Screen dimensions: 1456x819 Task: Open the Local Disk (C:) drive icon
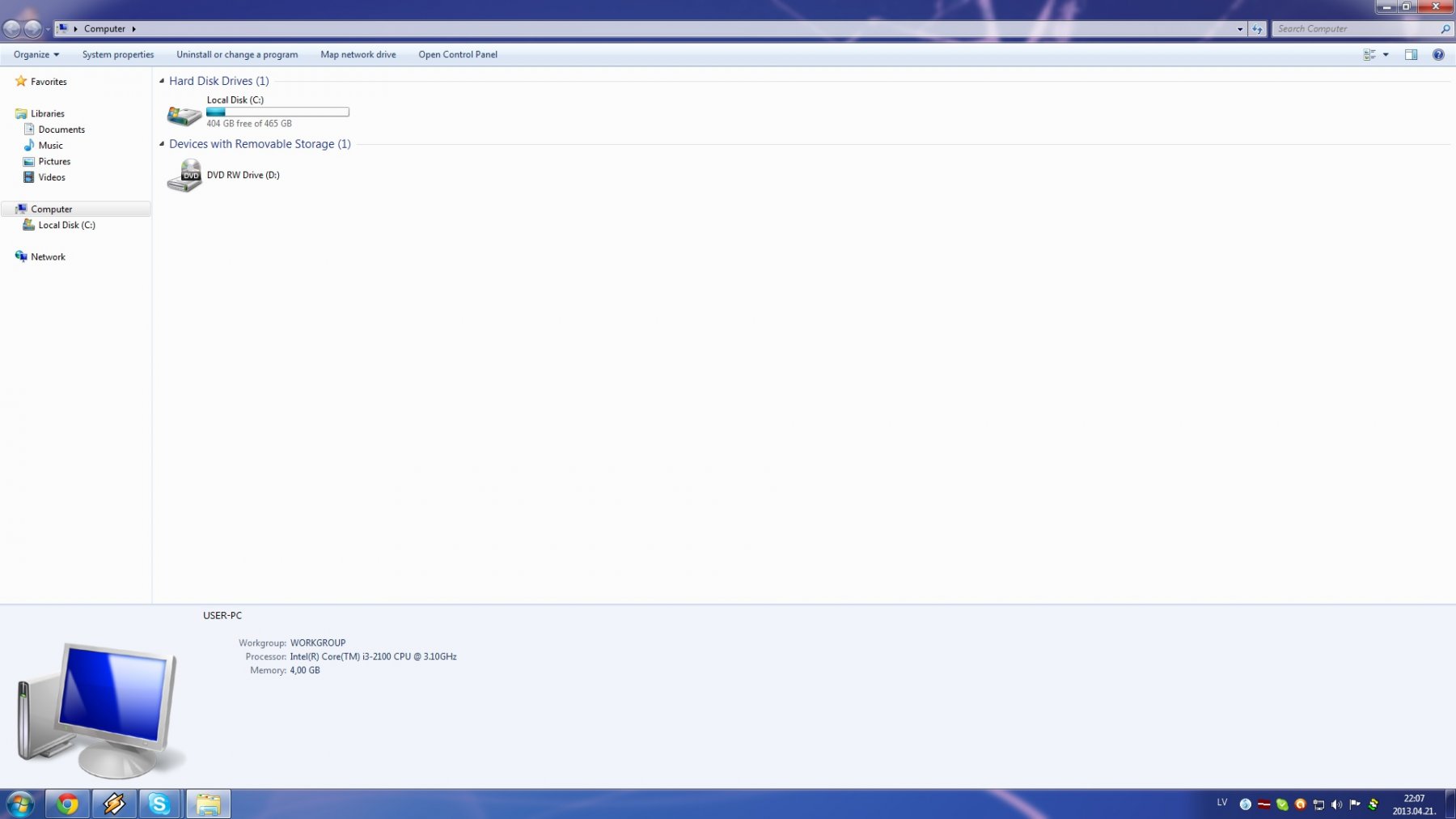(184, 114)
